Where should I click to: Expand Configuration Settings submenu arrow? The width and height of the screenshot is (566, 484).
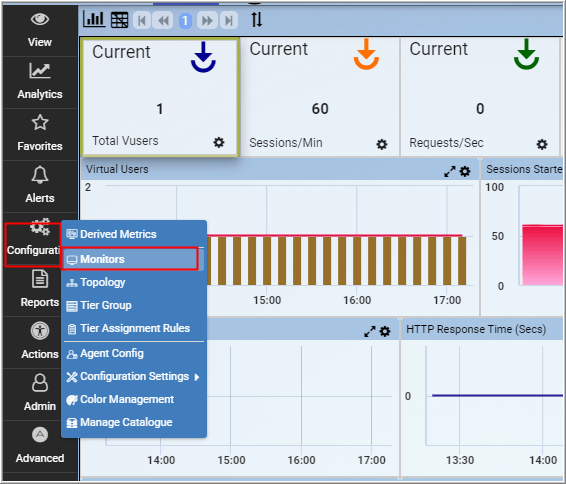click(x=197, y=377)
